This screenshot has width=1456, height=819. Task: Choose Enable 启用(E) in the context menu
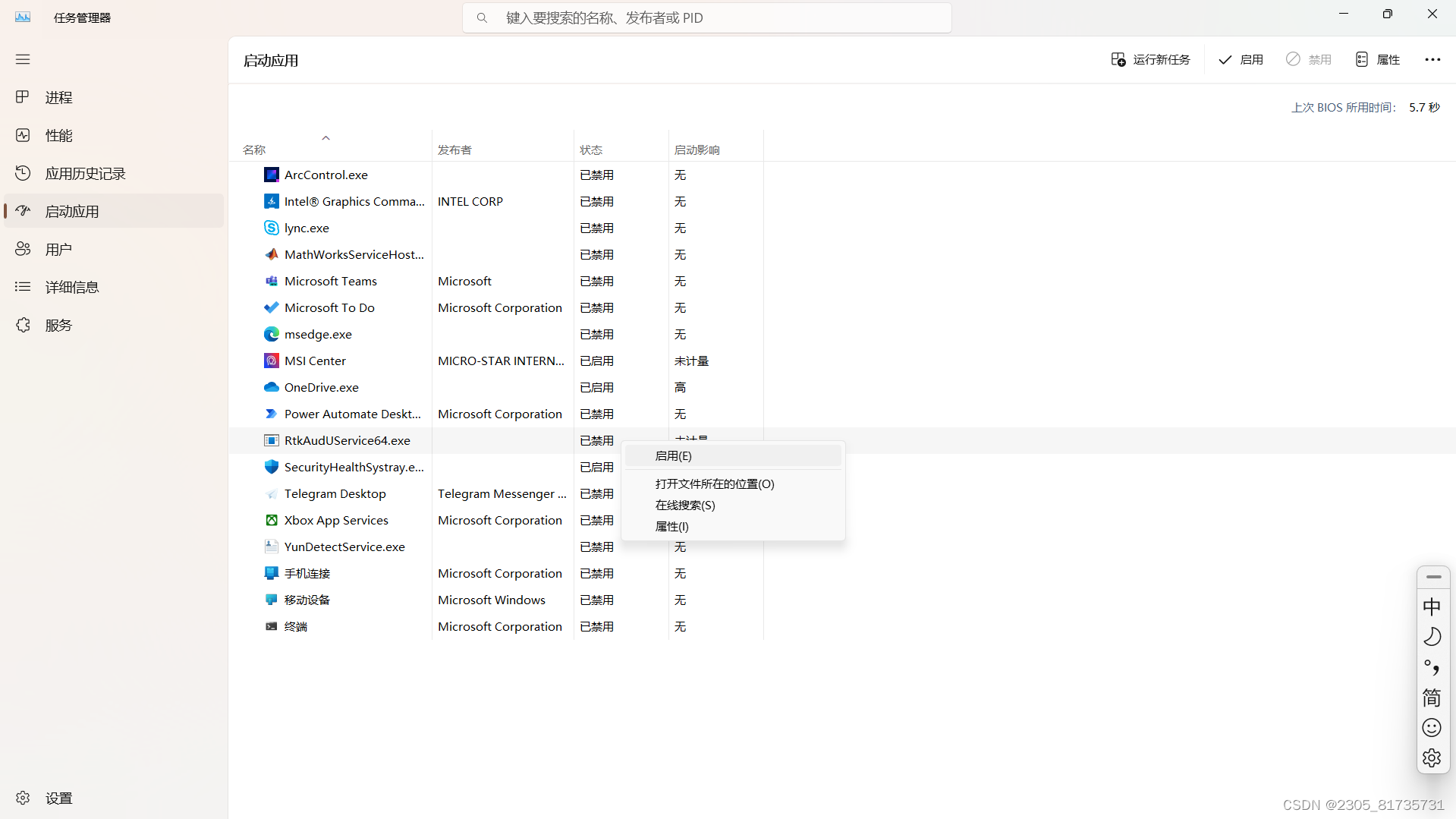point(733,455)
